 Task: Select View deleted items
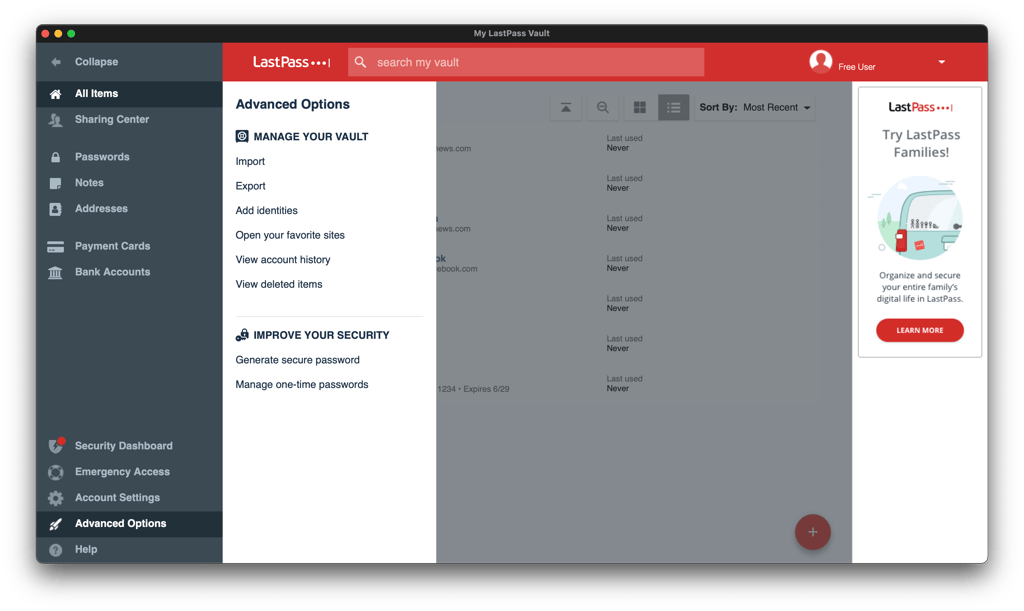tap(279, 284)
